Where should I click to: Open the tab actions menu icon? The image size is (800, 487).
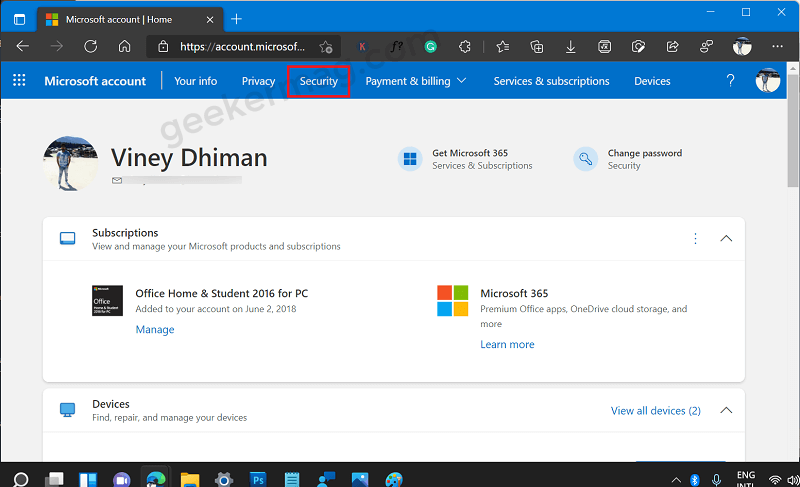19,20
